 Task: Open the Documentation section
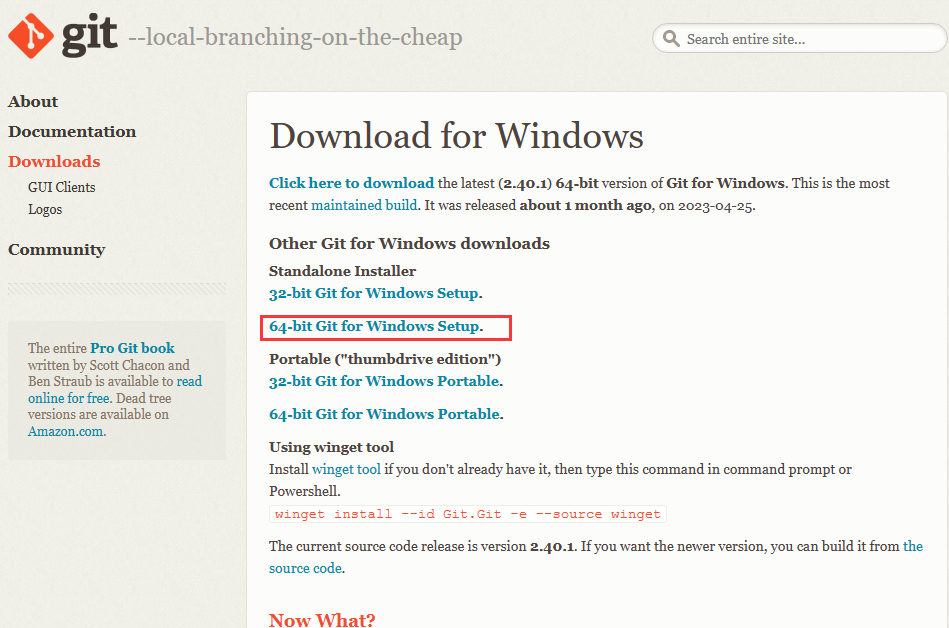coord(72,132)
